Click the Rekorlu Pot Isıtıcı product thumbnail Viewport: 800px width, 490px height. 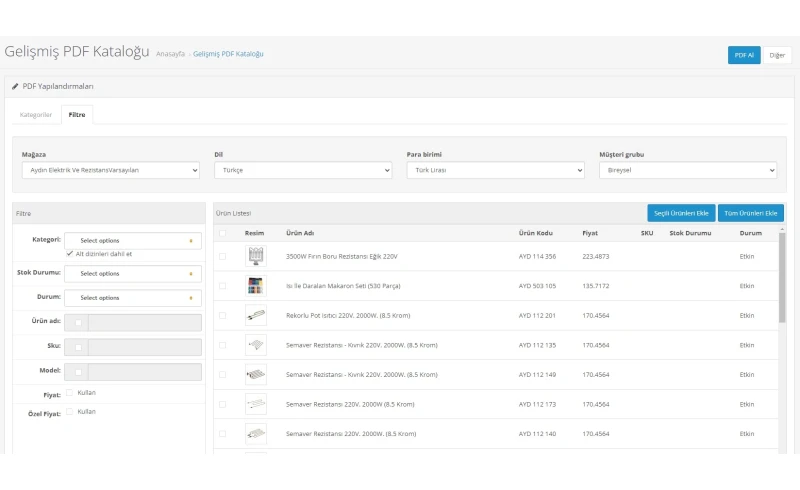256,315
